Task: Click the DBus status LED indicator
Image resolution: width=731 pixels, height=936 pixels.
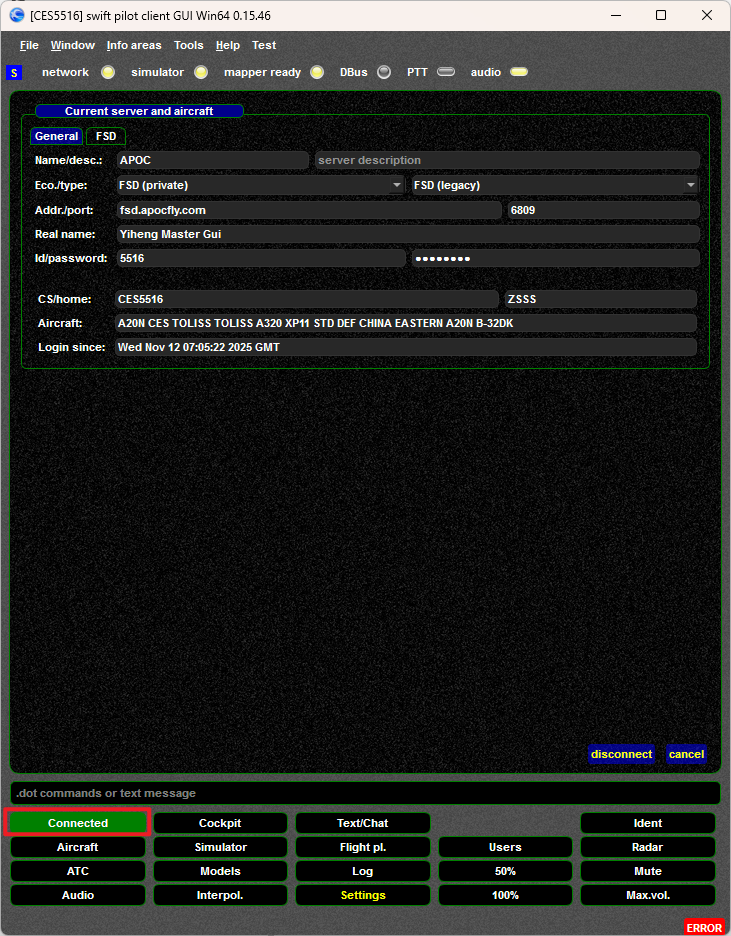Action: 384,72
